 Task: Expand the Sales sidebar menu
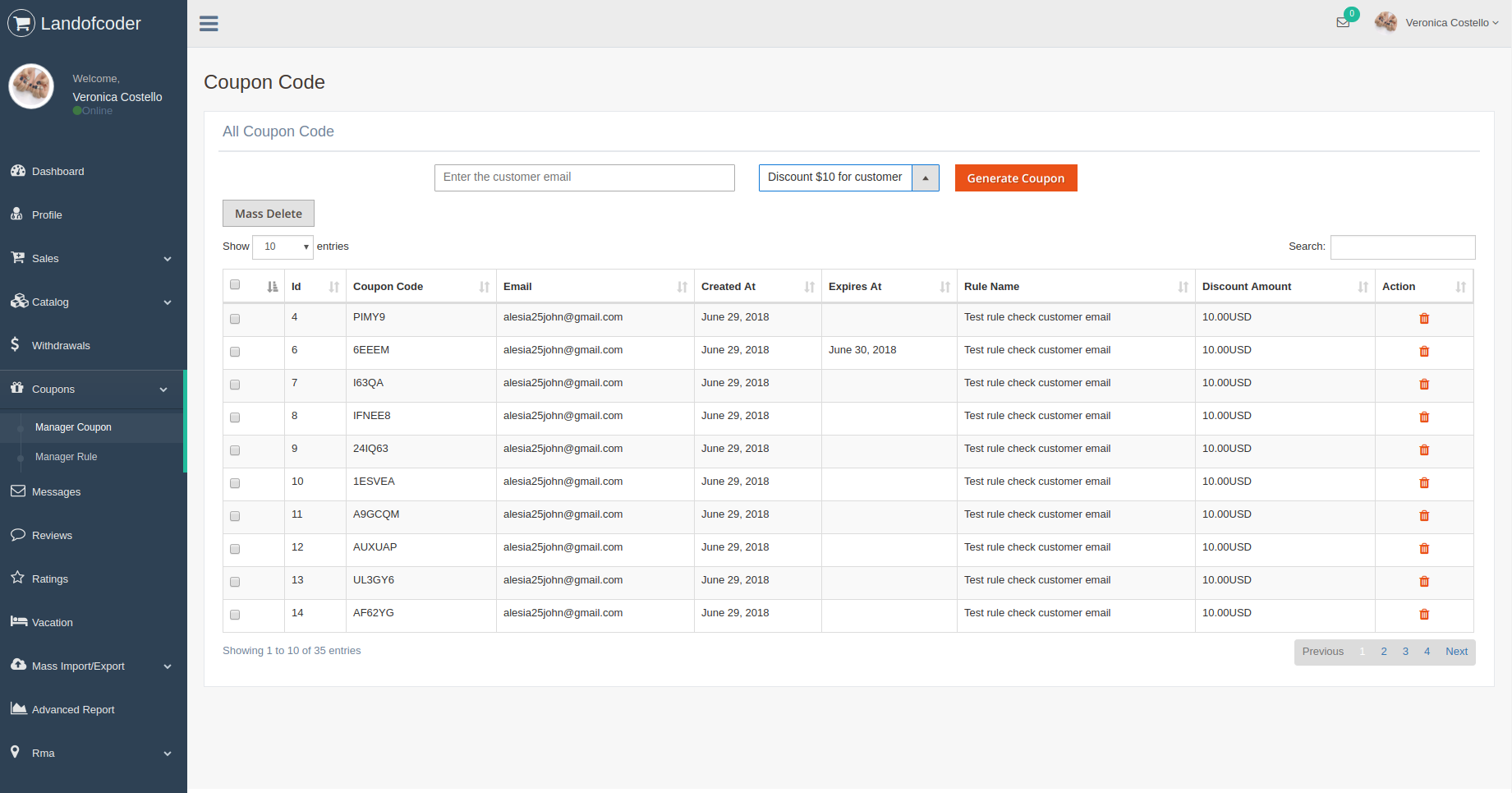coord(93,259)
